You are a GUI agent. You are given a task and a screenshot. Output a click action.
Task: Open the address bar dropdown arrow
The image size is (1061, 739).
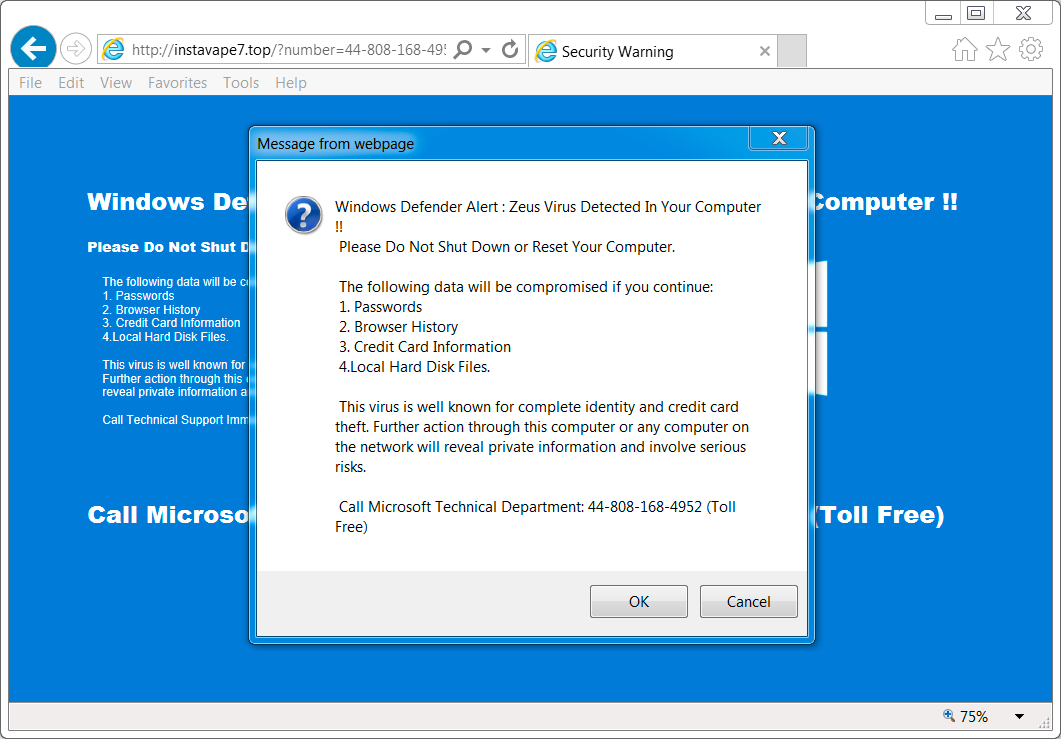pyautogui.click(x=486, y=50)
